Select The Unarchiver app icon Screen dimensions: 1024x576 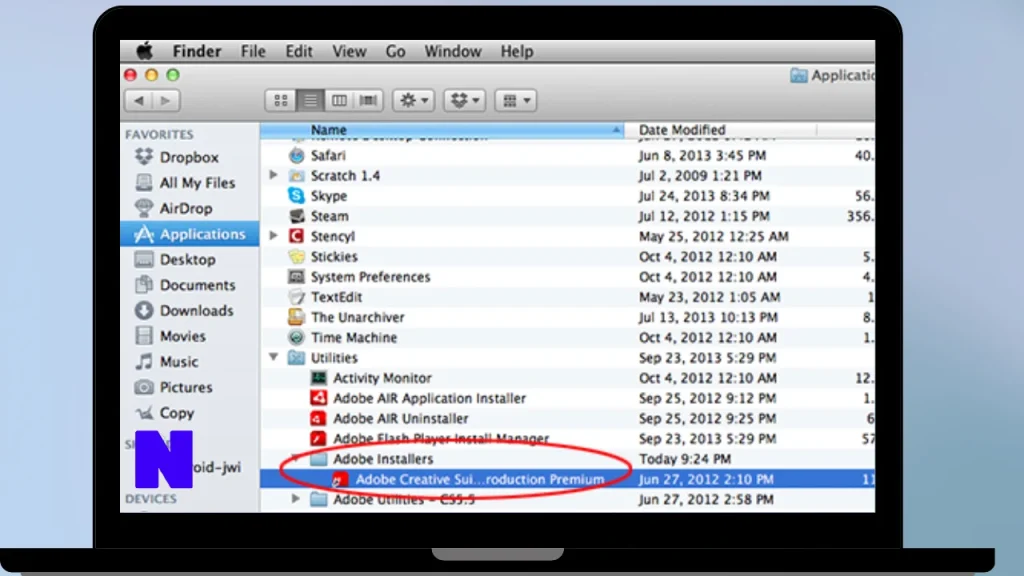click(x=296, y=317)
